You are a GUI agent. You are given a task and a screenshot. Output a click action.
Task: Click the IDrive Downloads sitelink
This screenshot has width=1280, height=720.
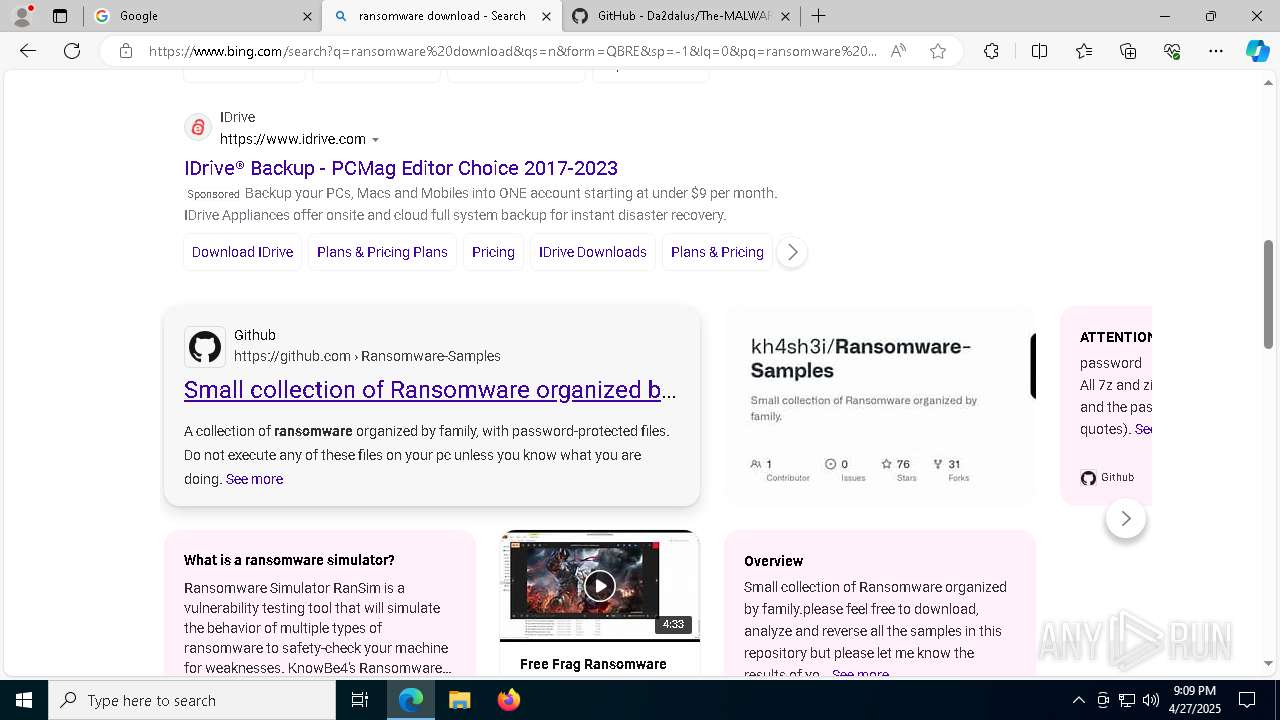pos(593,252)
